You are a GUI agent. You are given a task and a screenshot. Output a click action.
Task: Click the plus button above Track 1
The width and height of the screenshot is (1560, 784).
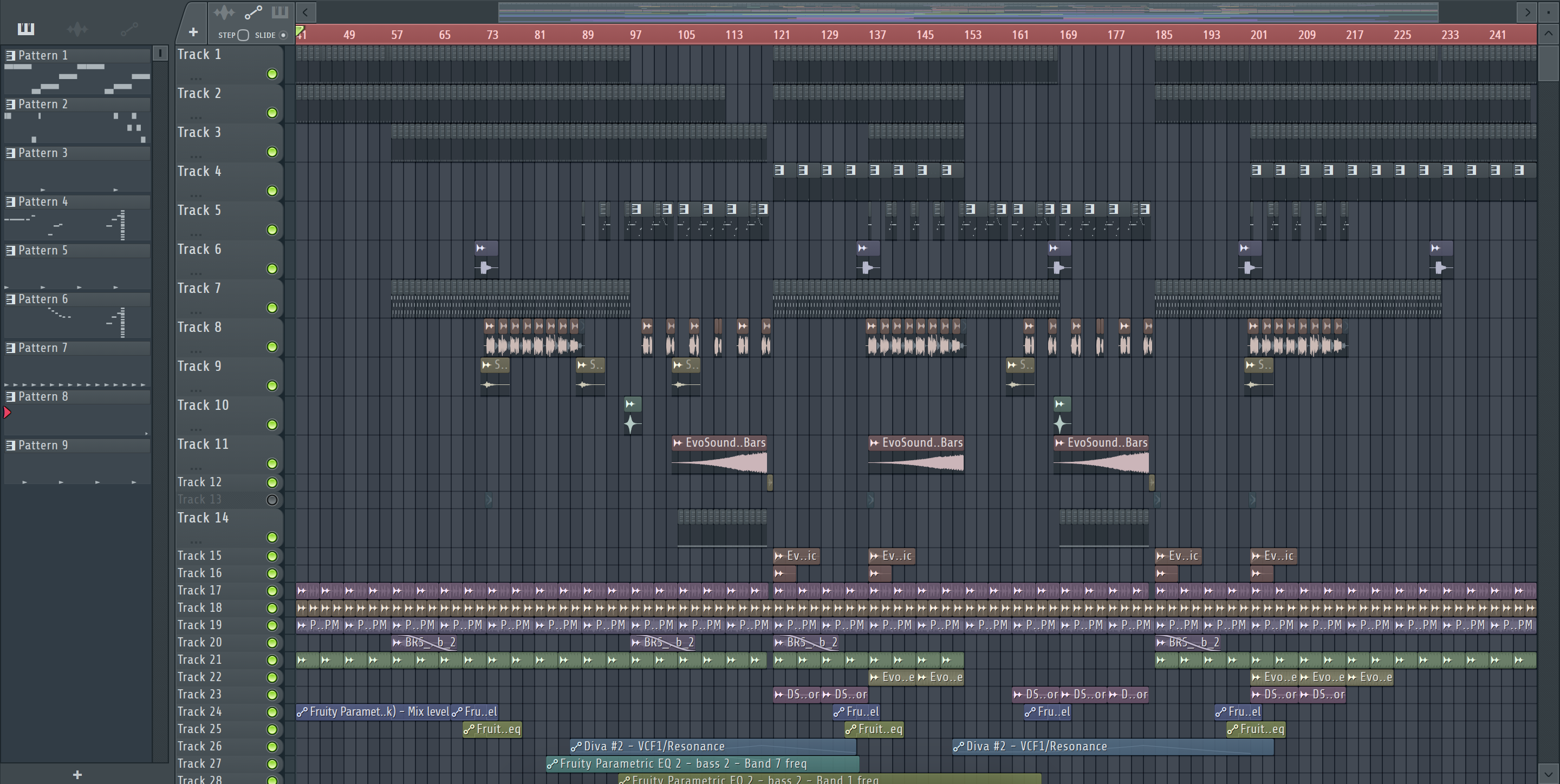193,32
